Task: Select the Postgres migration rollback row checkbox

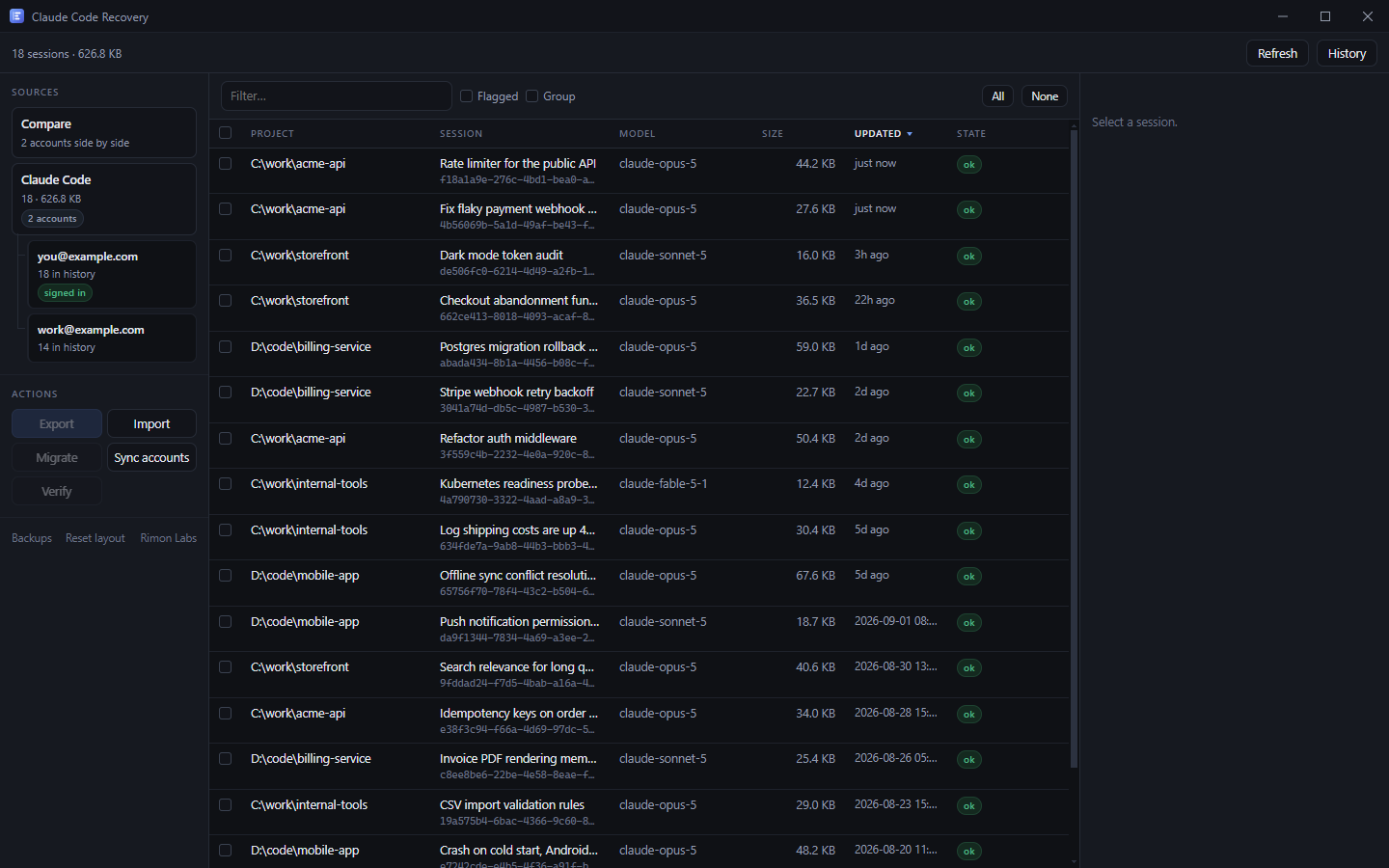Action: [225, 347]
